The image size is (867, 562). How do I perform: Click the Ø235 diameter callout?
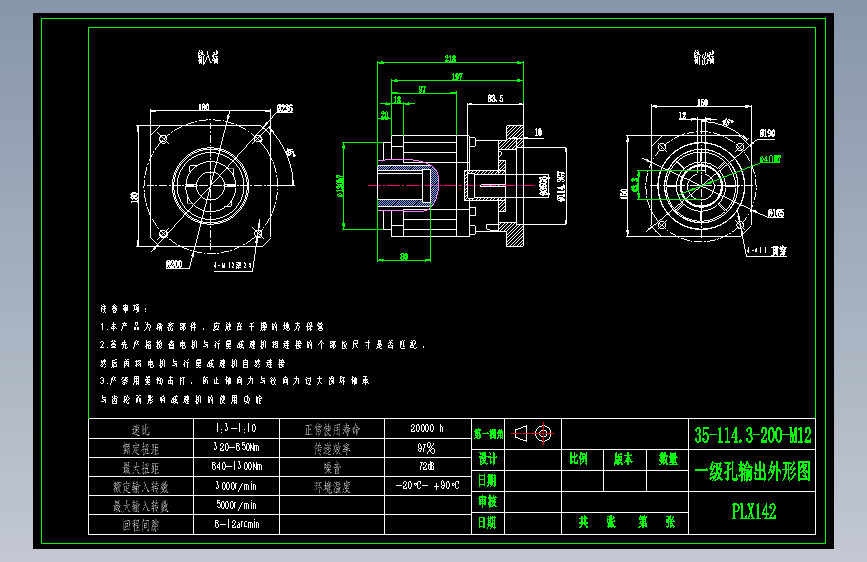[x=285, y=108]
